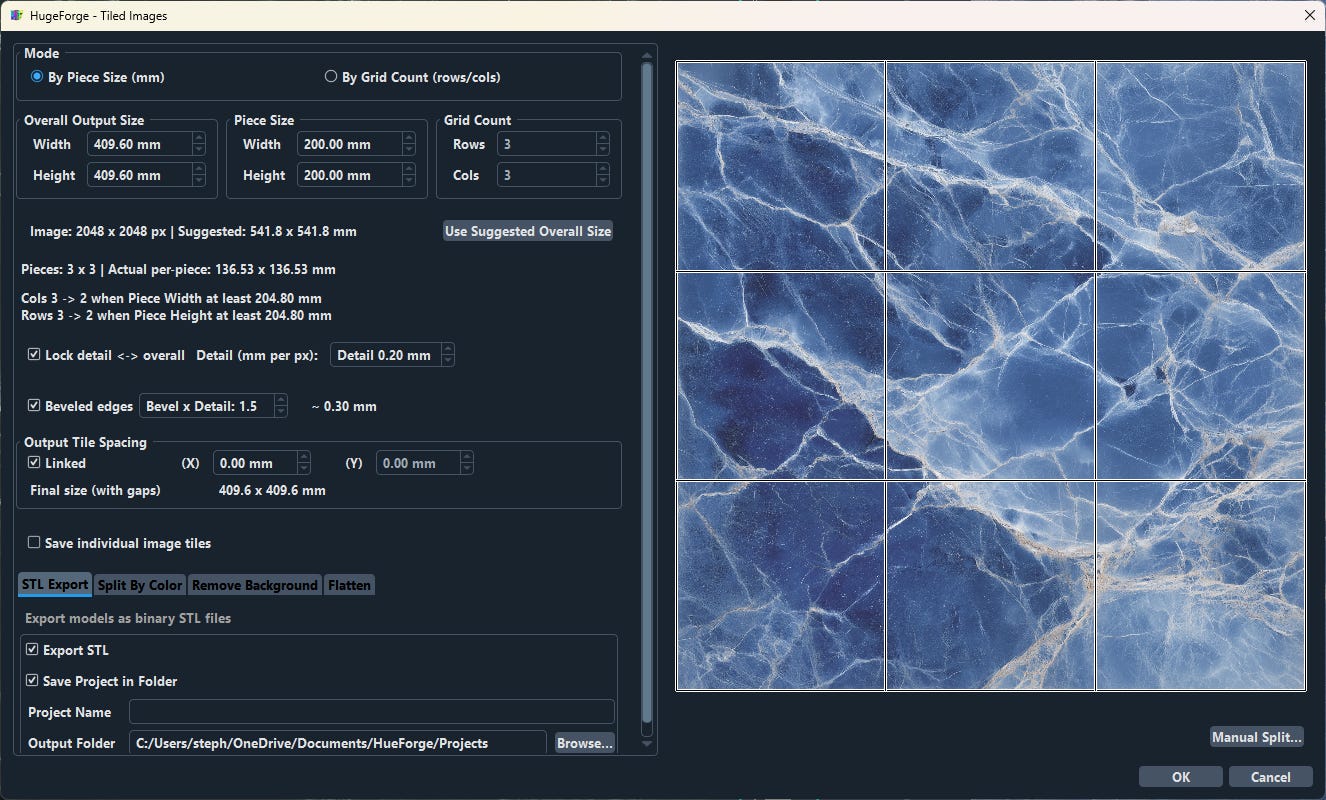Decrease Piece Size Height using the down arrow
This screenshot has width=1326, height=800.
[408, 180]
